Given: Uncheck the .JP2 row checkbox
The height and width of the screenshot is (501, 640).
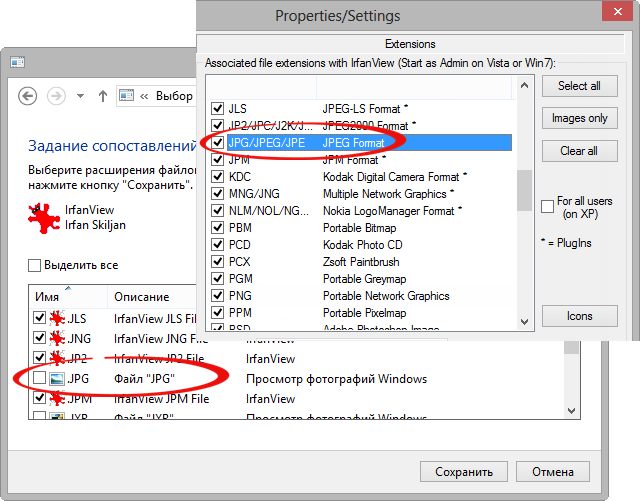Looking at the screenshot, I should tap(39, 357).
